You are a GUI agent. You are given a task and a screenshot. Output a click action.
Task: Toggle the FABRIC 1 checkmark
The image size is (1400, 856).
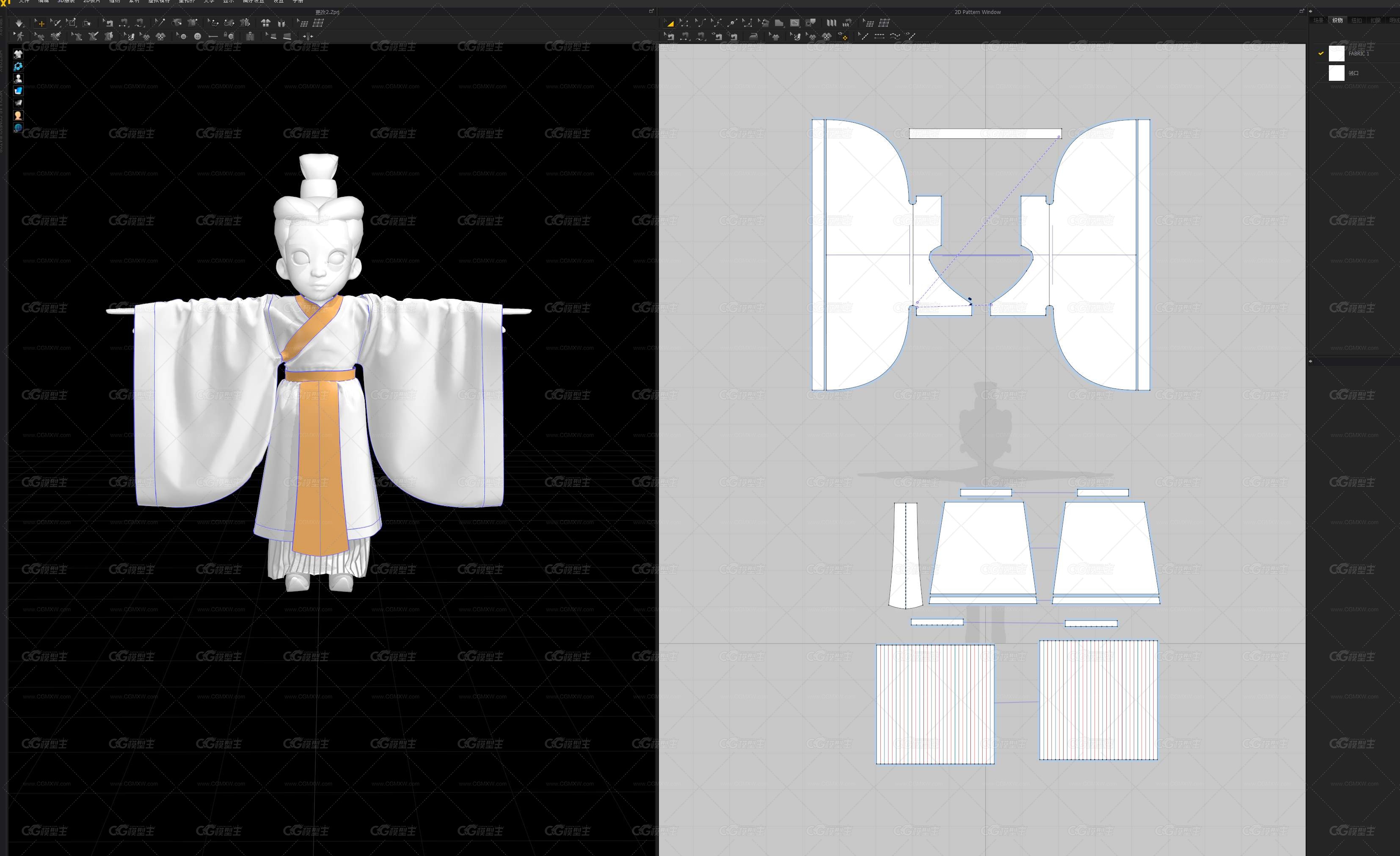(x=1321, y=53)
